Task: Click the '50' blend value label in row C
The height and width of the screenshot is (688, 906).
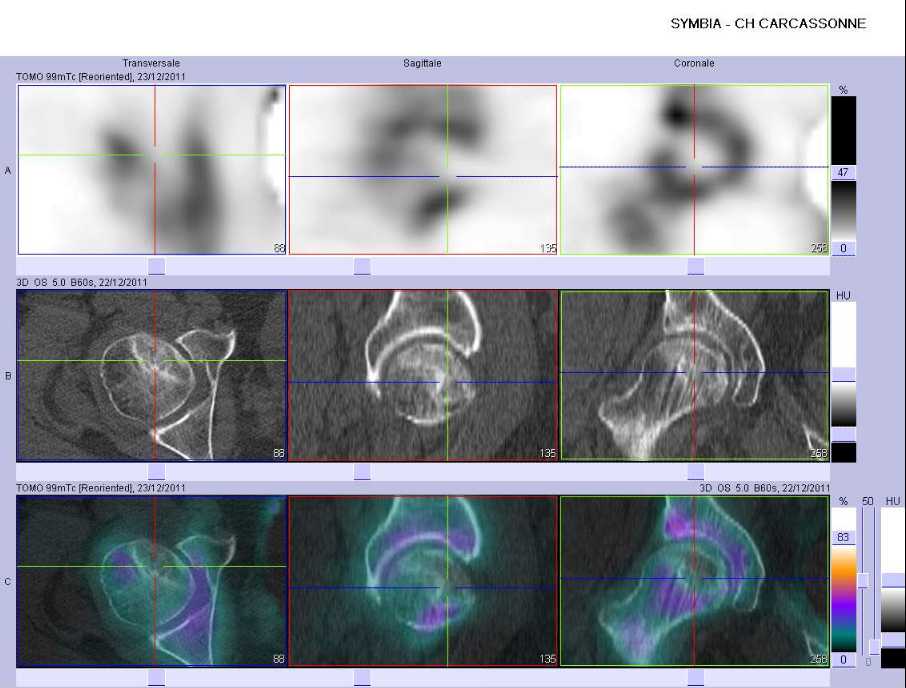Action: pyautogui.click(x=867, y=501)
